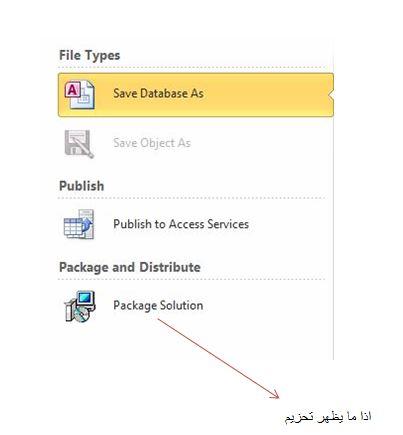Click the Package Solution installer disc icon
403x435 pixels.
coord(80,306)
